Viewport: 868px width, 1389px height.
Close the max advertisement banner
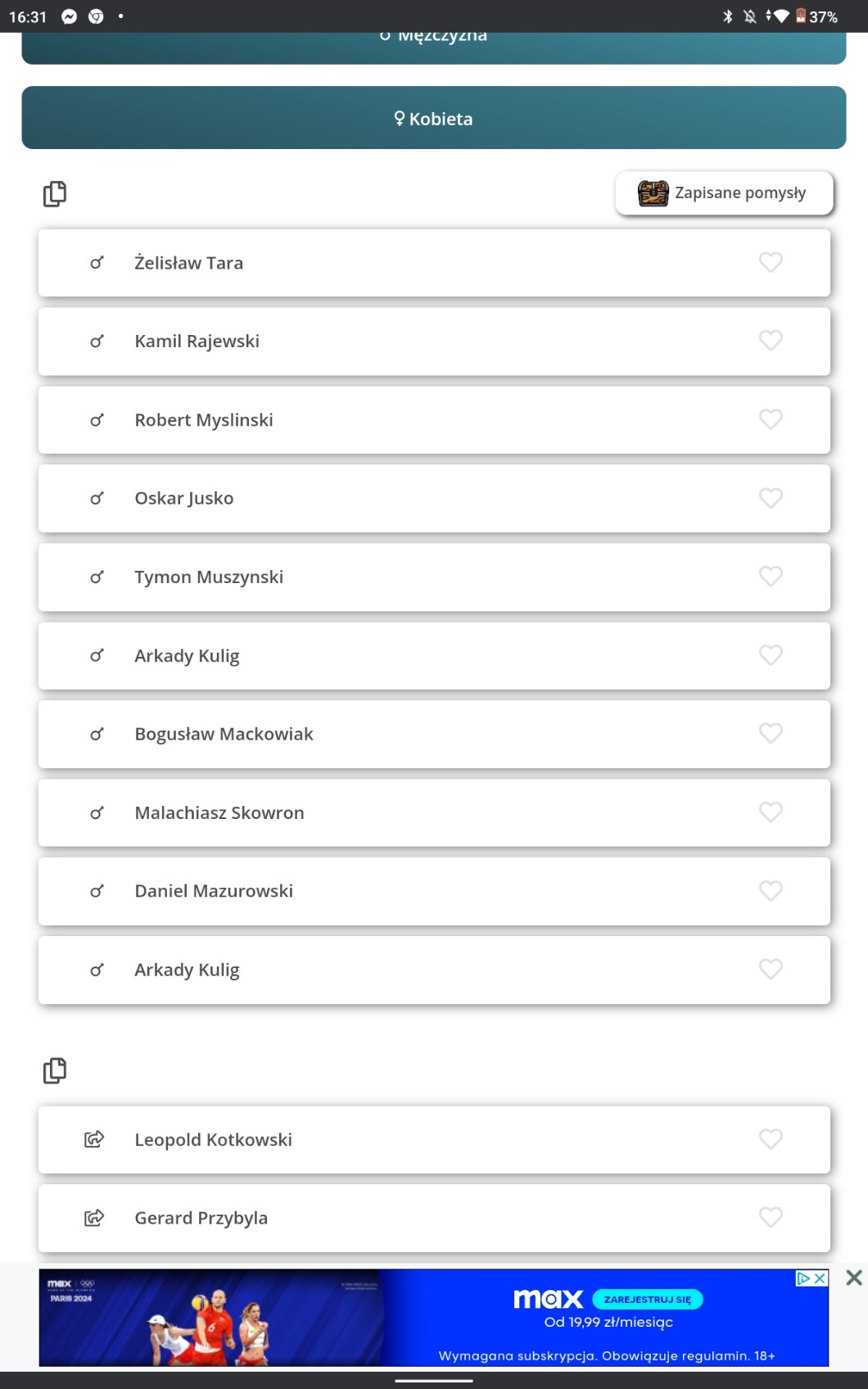(853, 1278)
